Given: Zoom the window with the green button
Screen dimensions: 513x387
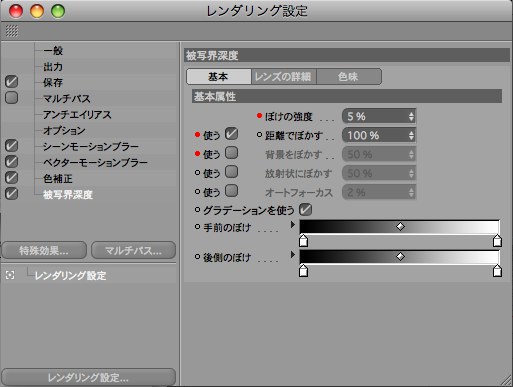Looking at the screenshot, I should click(x=58, y=11).
